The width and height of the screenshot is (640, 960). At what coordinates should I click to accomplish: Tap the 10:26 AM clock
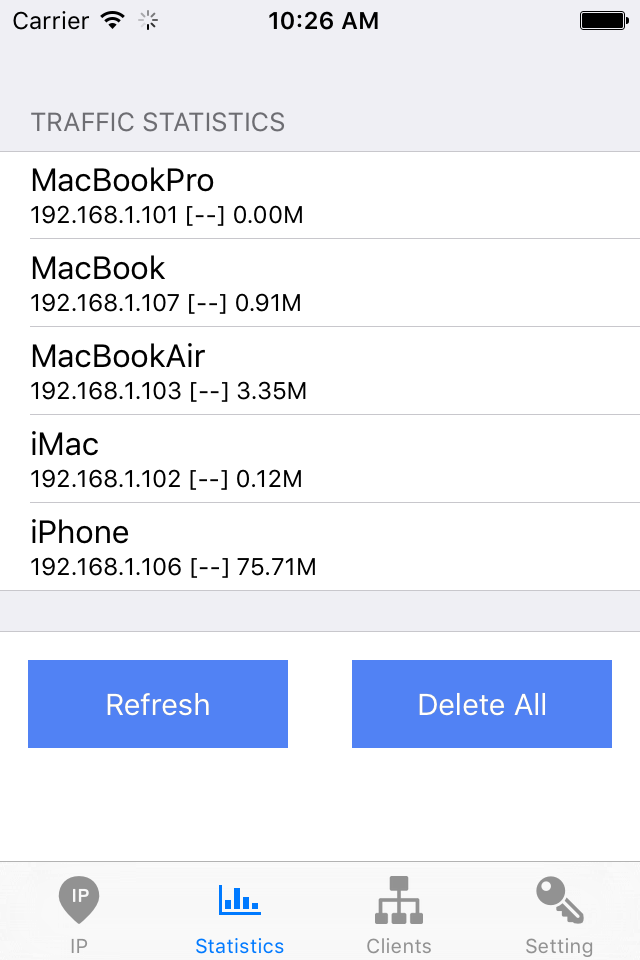pos(323,21)
